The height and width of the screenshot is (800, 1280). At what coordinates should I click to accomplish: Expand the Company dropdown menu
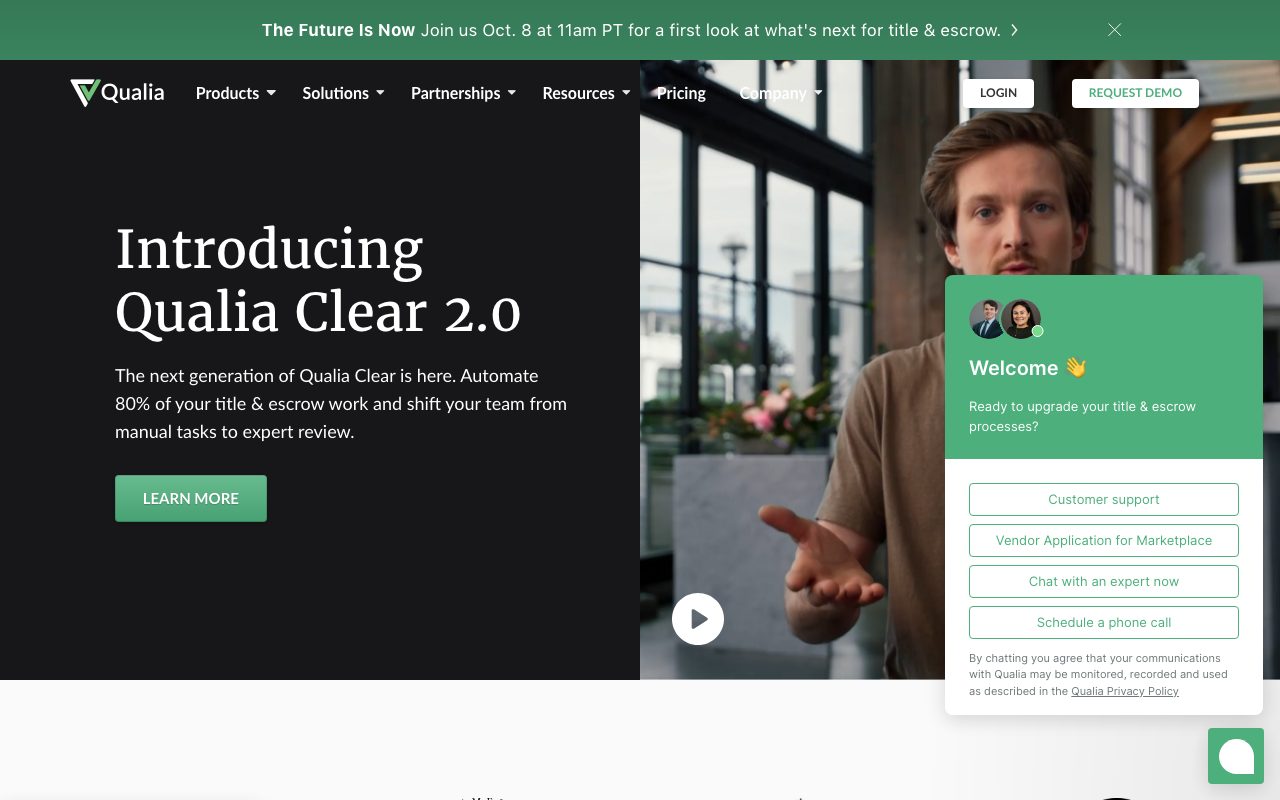point(780,93)
